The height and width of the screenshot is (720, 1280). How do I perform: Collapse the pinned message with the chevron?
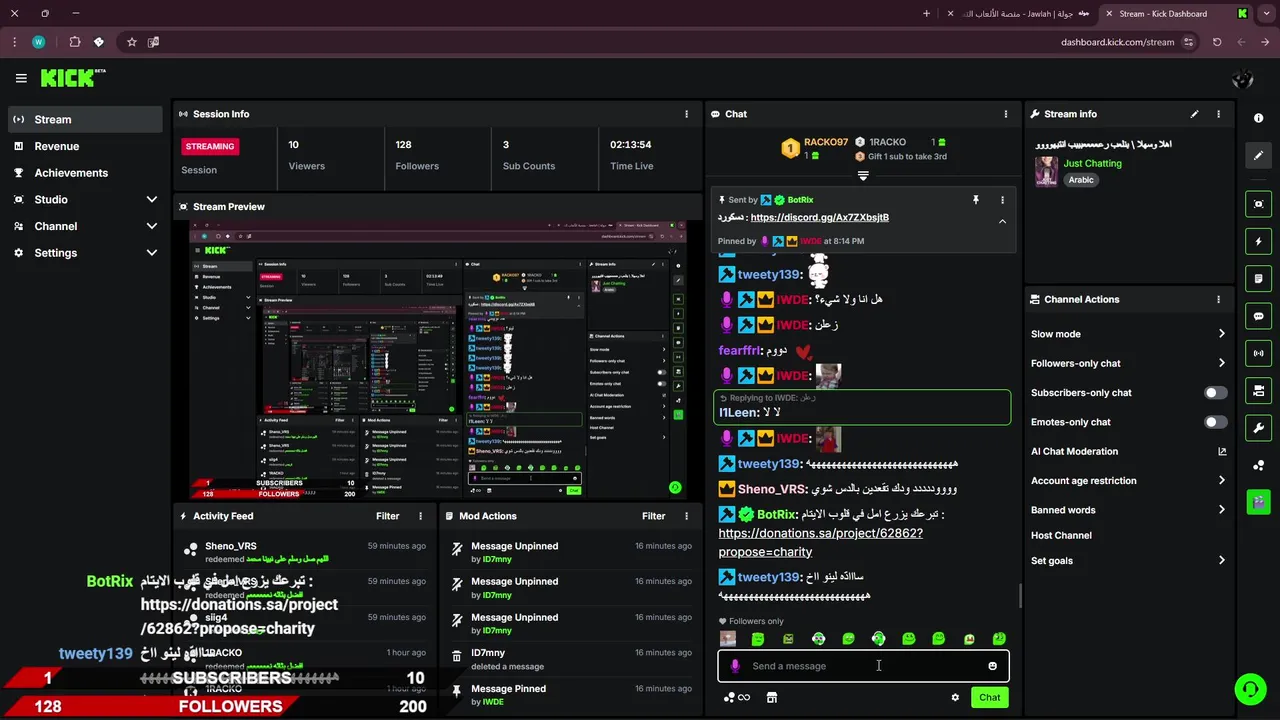(x=1002, y=221)
